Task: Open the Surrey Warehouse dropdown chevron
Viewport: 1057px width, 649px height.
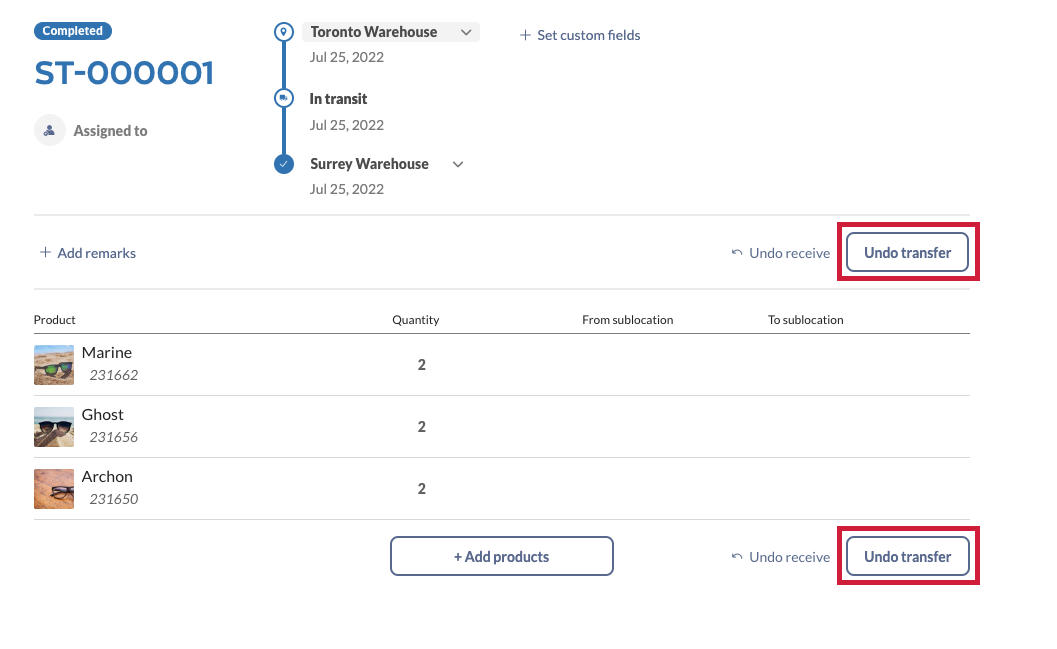Action: [458, 164]
